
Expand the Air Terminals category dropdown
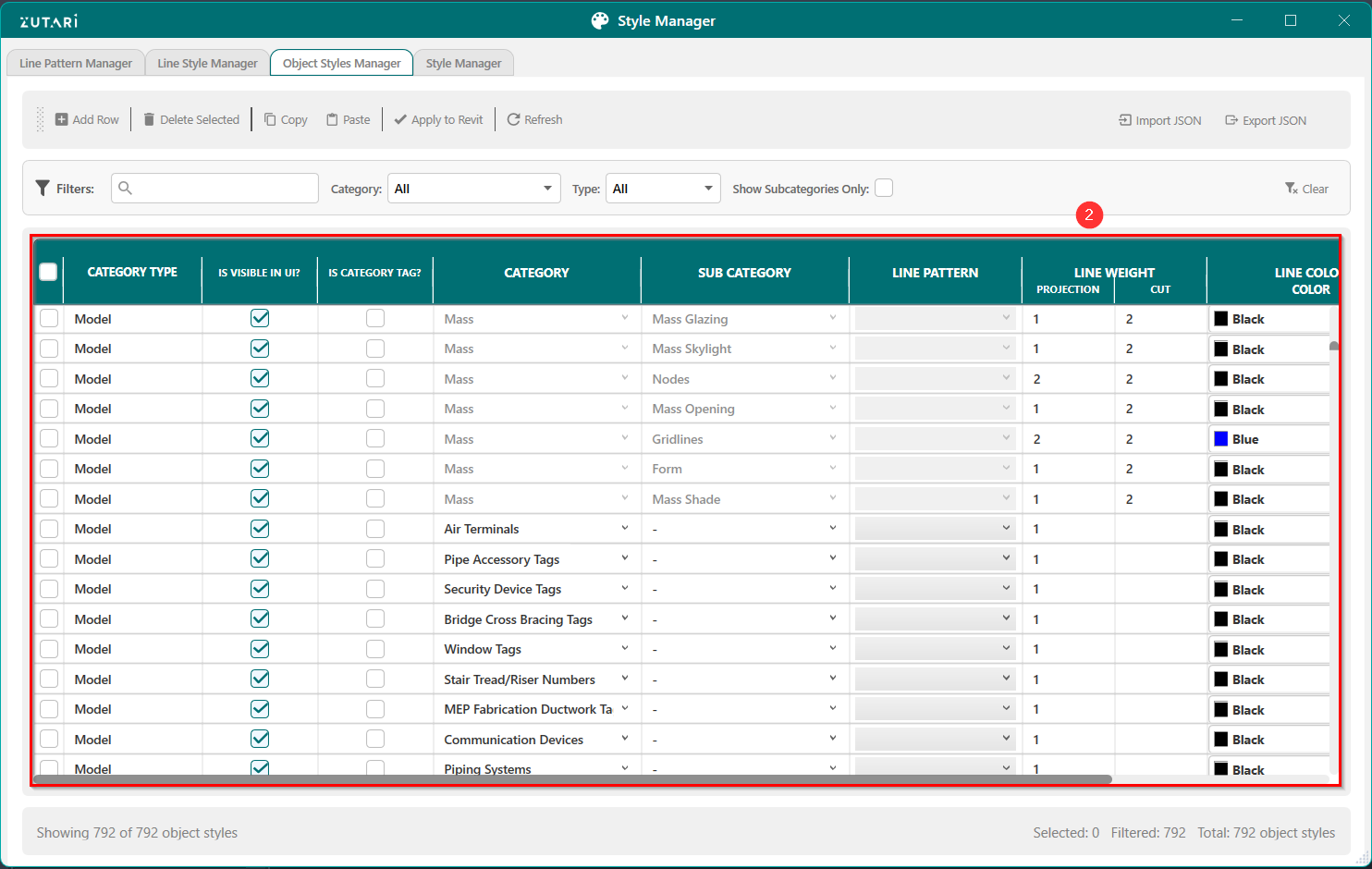625,529
